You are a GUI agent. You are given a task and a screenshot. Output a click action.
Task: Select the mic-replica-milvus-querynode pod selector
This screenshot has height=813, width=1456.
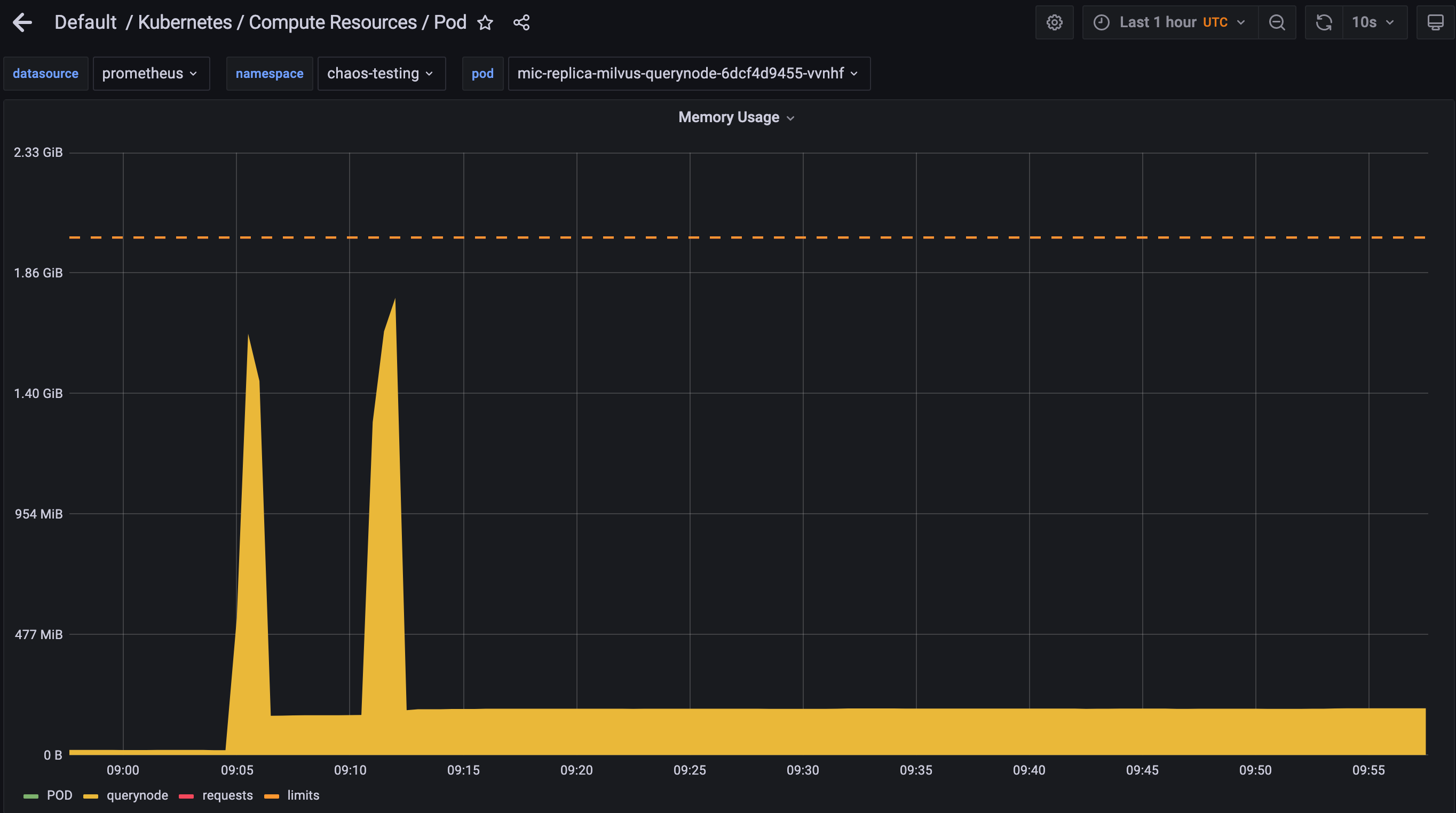tap(687, 74)
